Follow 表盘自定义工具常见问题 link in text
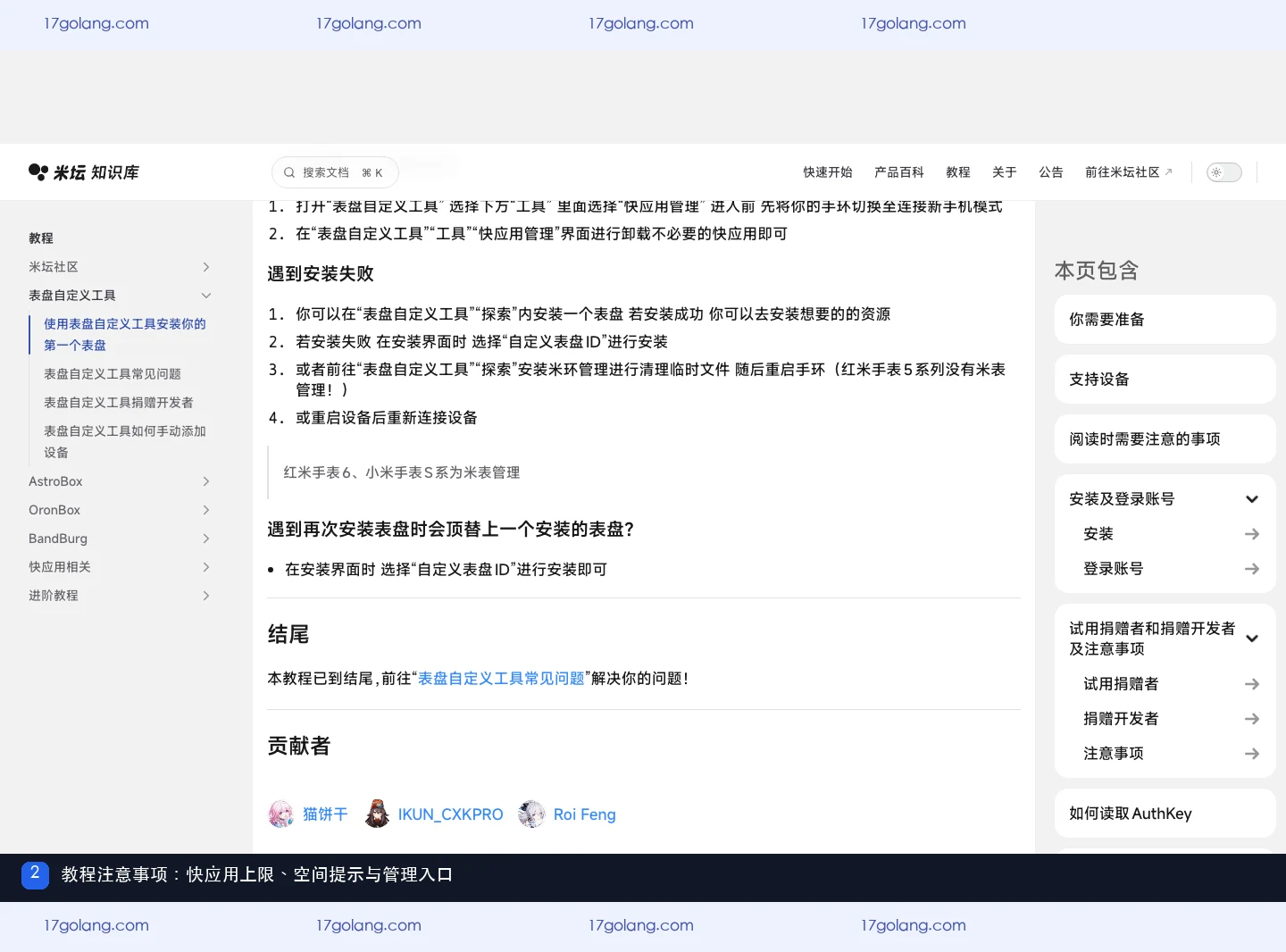This screenshot has height=952, width=1286. coord(501,679)
